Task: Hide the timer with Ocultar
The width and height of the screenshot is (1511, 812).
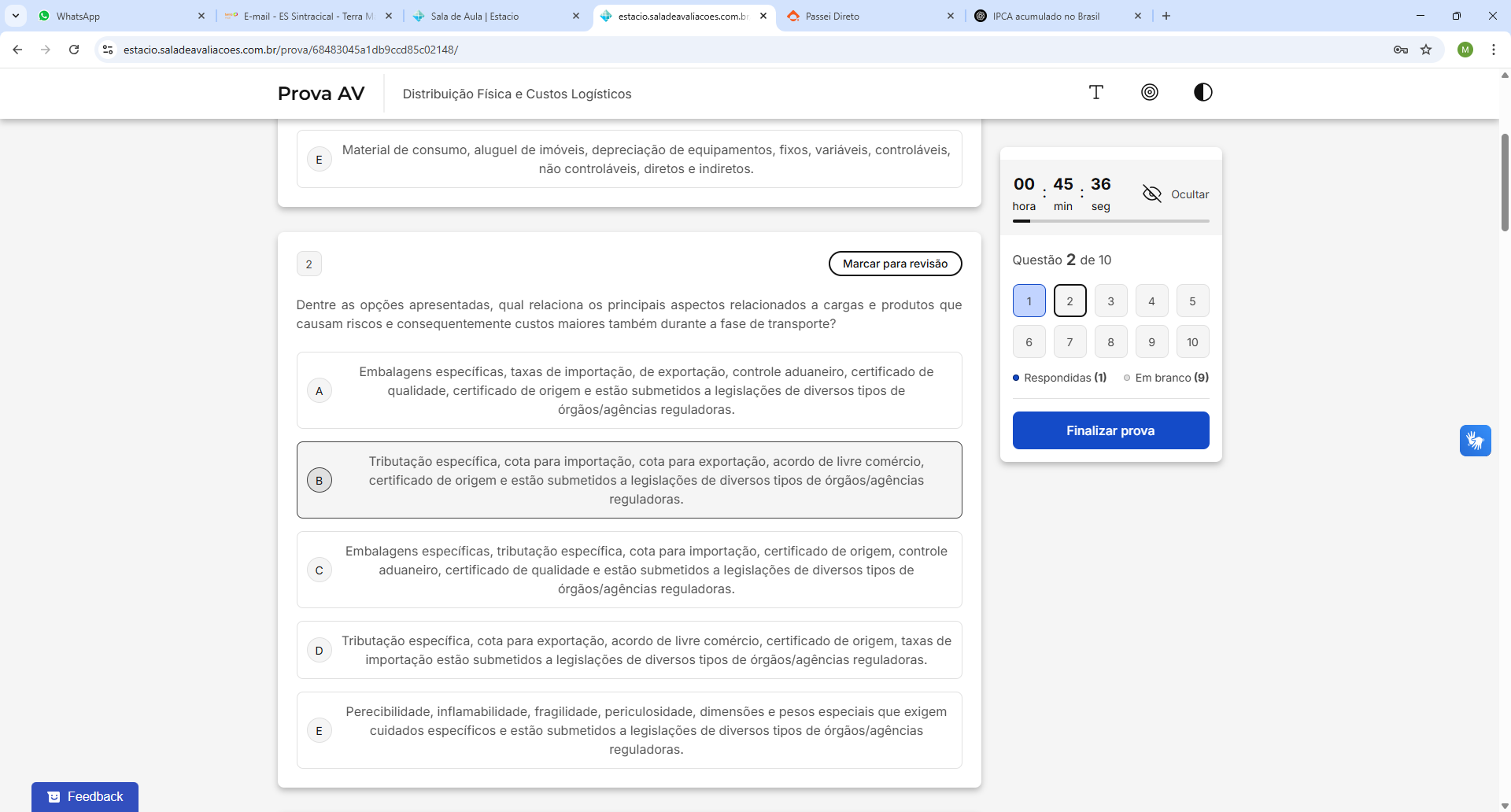Action: tap(1176, 194)
